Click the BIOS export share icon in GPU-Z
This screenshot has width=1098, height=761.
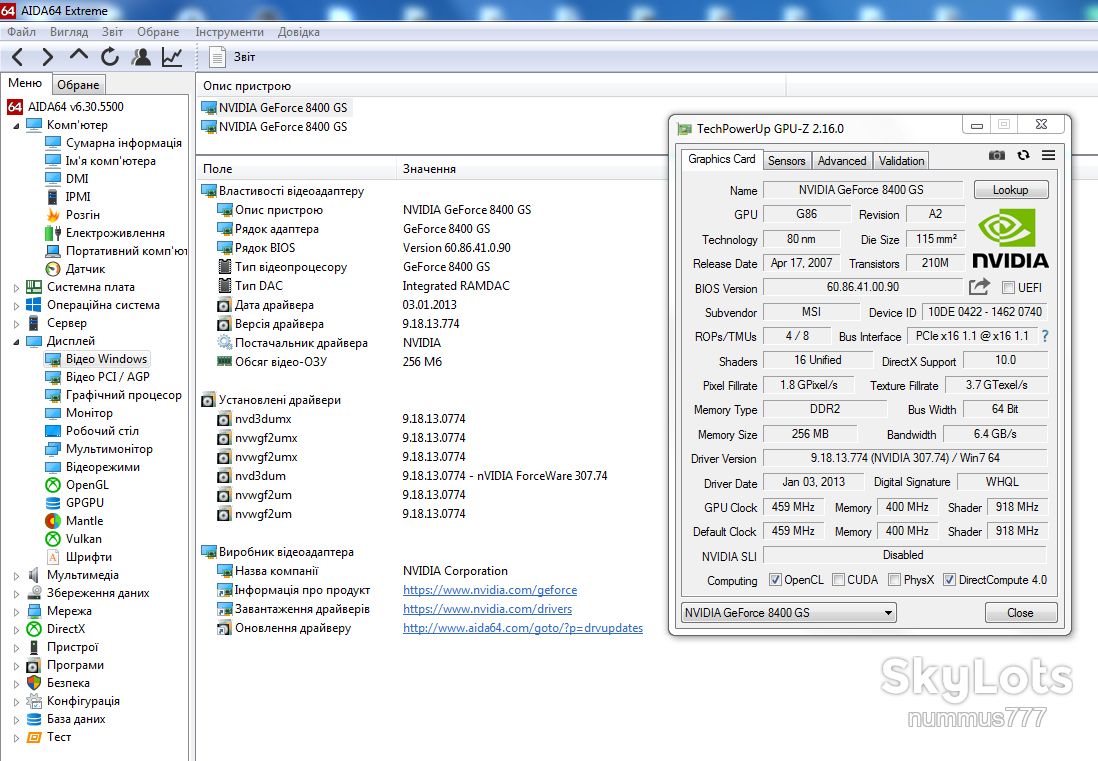pyautogui.click(x=979, y=286)
